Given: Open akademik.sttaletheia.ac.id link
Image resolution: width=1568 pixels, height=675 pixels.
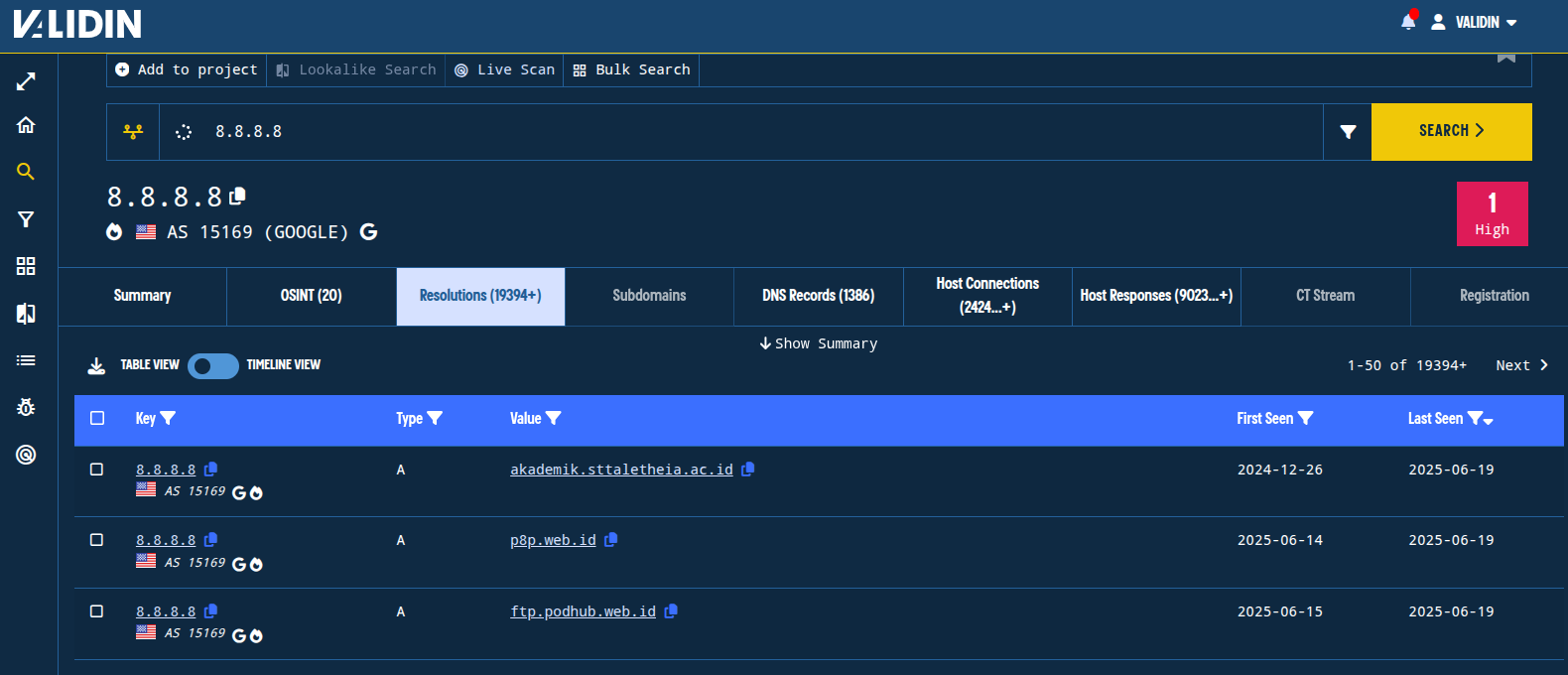Looking at the screenshot, I should [621, 470].
